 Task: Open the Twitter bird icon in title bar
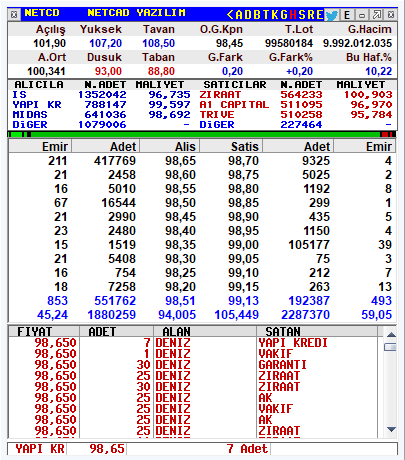pos(331,15)
